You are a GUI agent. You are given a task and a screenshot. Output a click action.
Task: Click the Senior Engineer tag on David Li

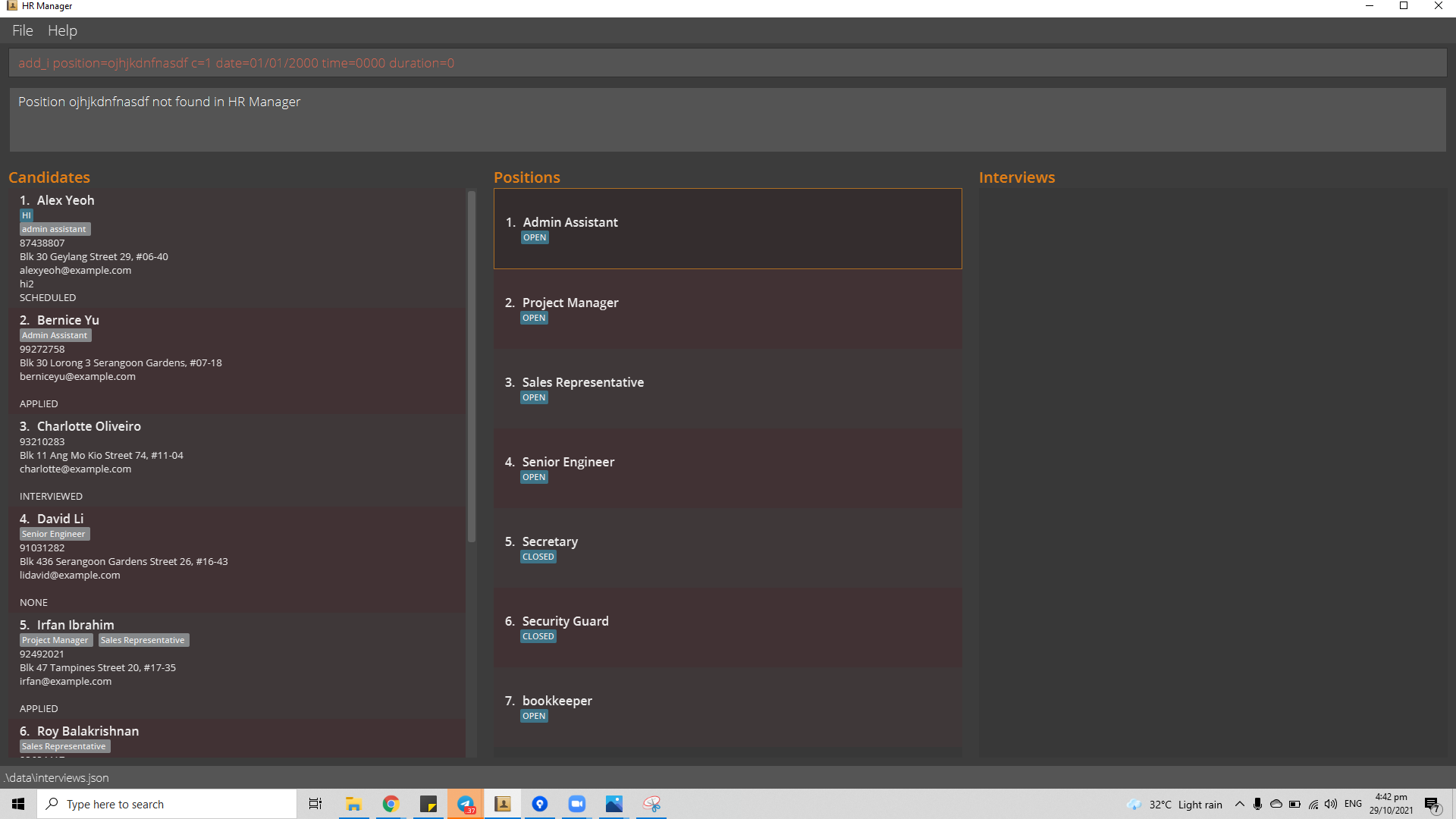pyautogui.click(x=54, y=534)
